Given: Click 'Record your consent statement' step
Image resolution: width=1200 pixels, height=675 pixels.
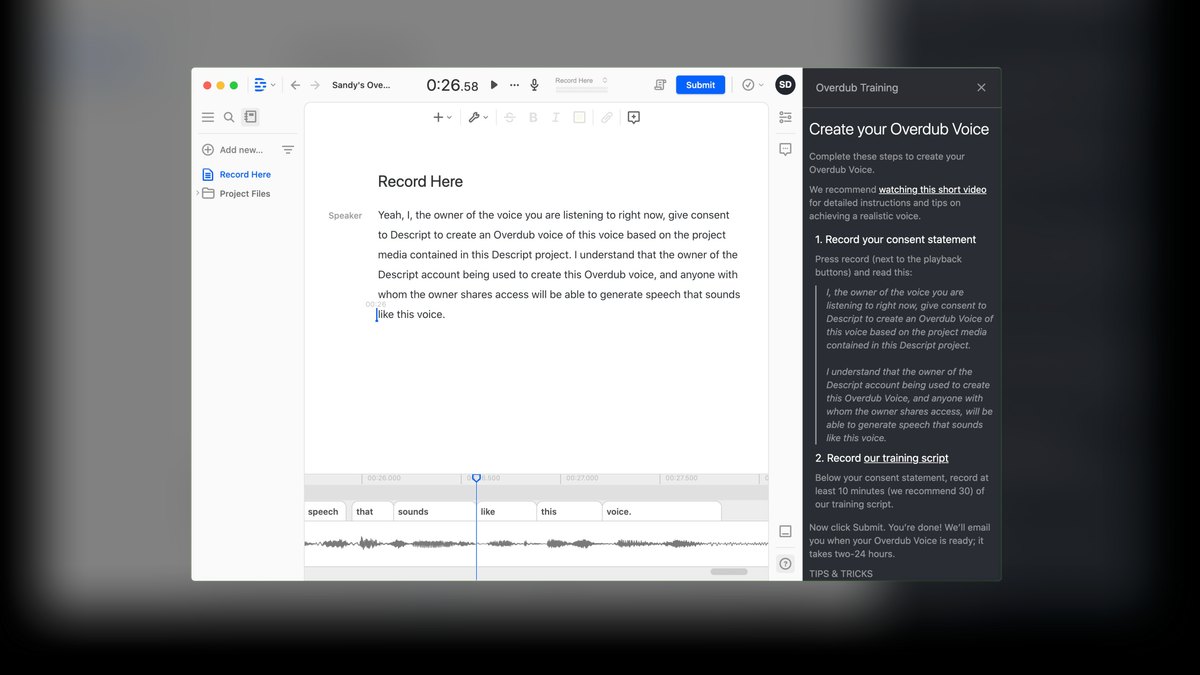Looking at the screenshot, I should (895, 239).
